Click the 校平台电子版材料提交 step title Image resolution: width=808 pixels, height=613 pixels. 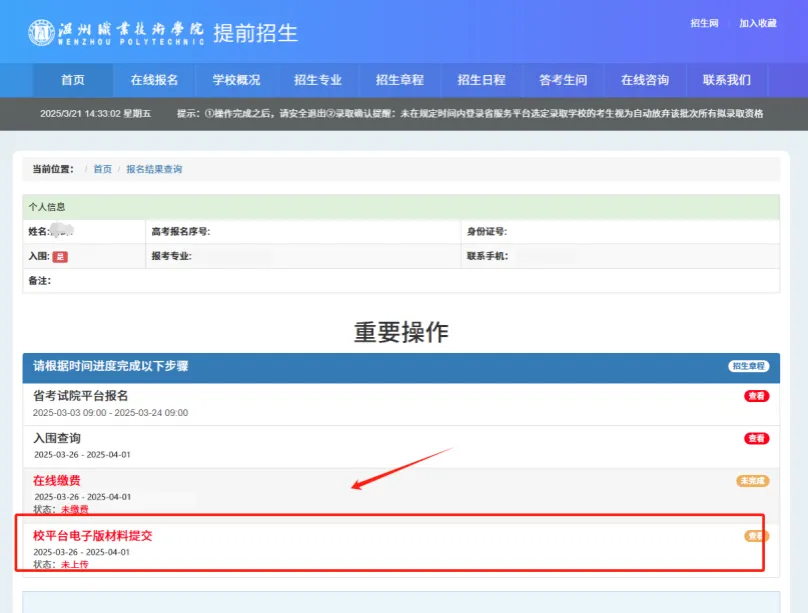(x=93, y=536)
